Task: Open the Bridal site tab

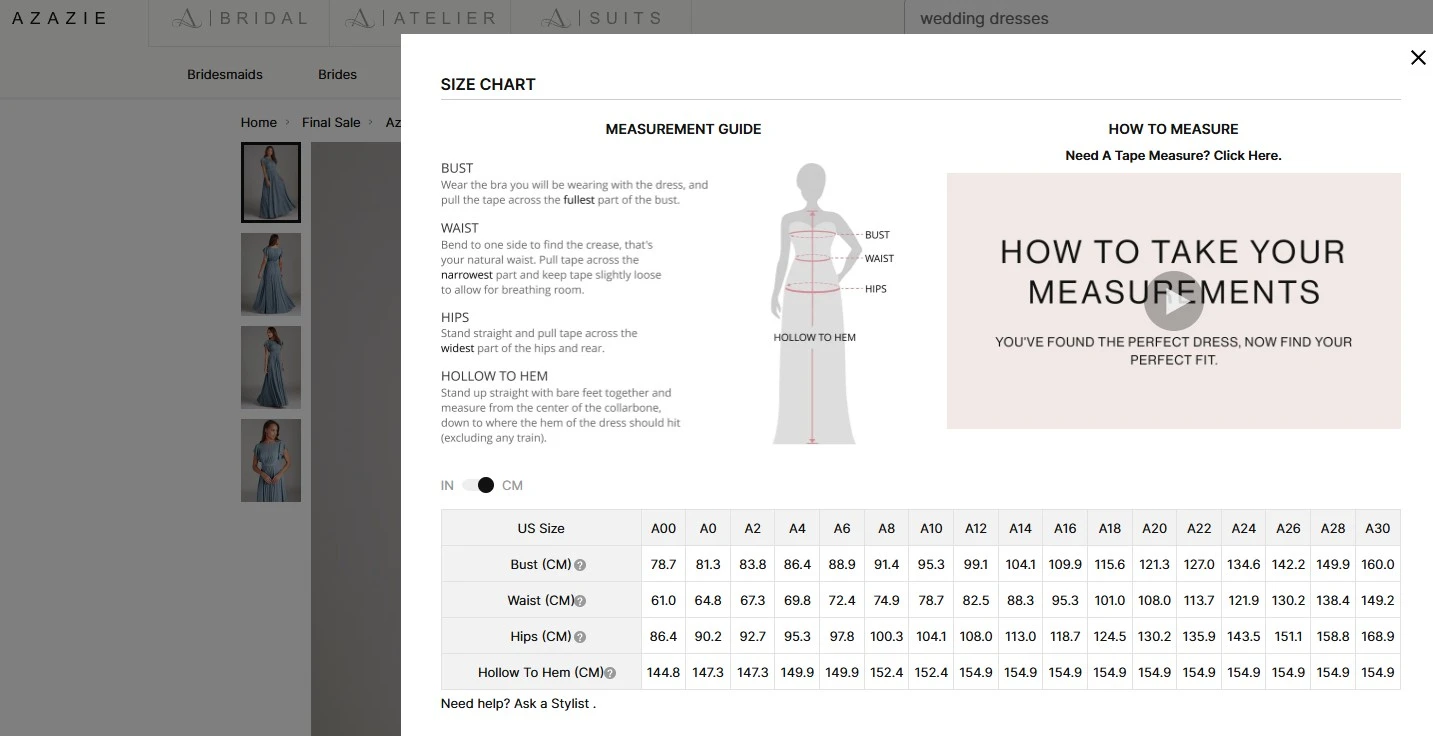Action: [240, 18]
